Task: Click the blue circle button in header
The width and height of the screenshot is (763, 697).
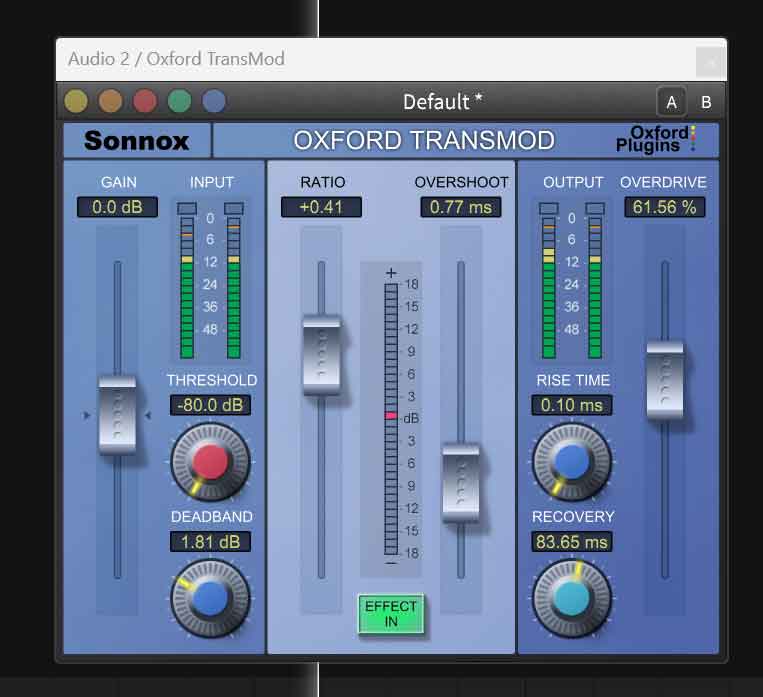Action: (x=213, y=101)
